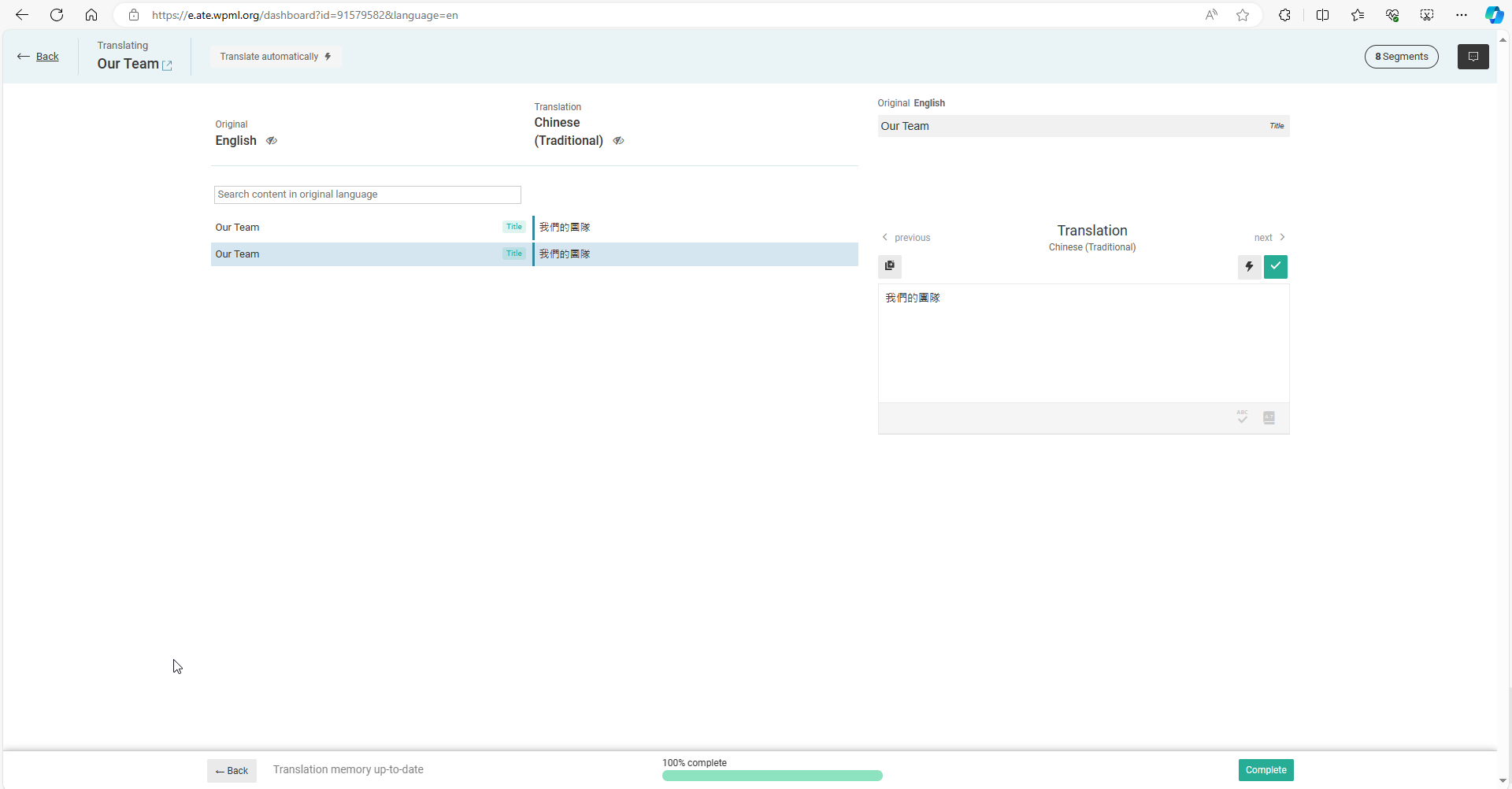Go to previous segment
The width and height of the screenshot is (1512, 789).
pyautogui.click(x=906, y=238)
